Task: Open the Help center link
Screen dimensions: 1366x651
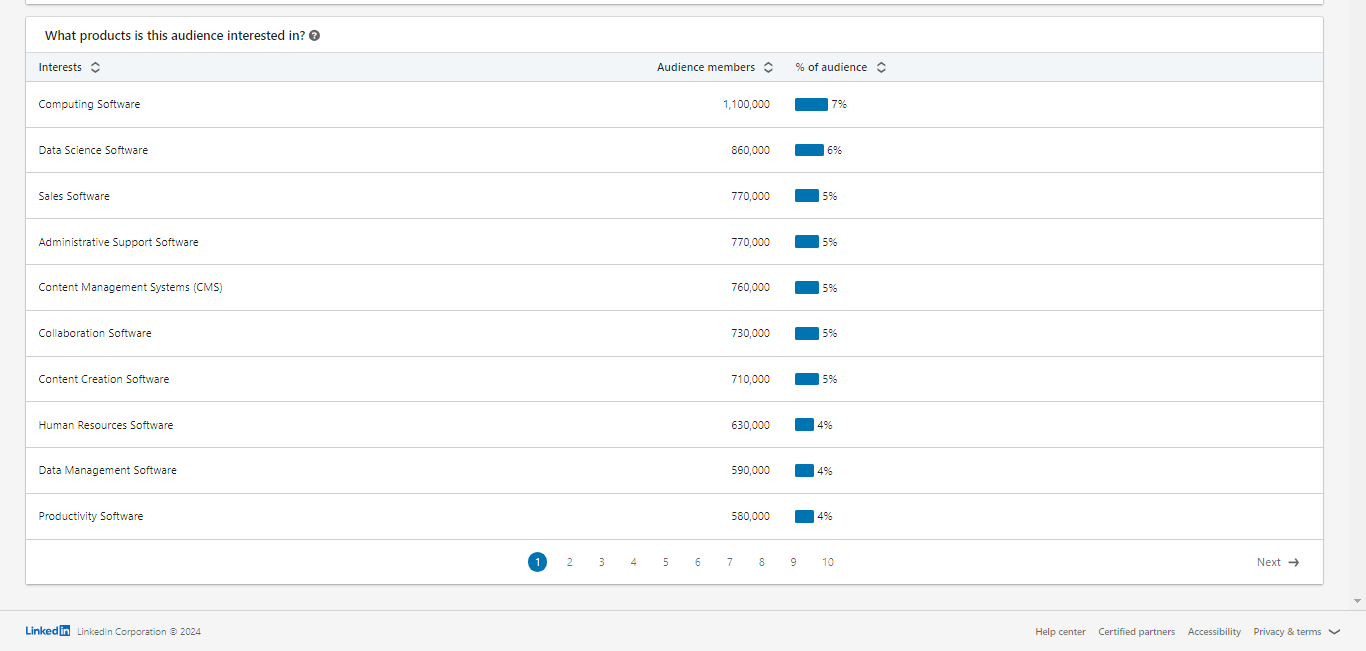Action: click(1060, 632)
